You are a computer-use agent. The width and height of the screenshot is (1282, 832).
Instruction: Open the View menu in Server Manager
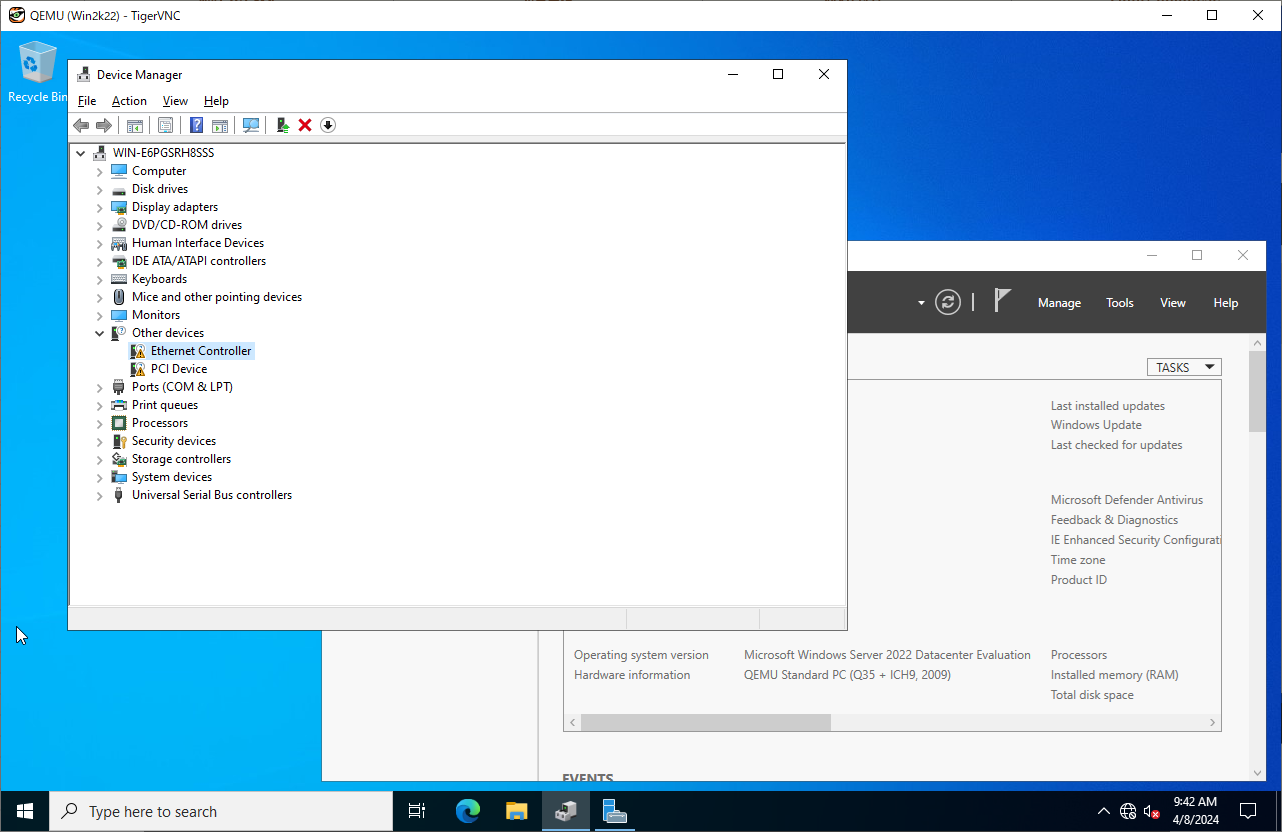pos(1173,303)
